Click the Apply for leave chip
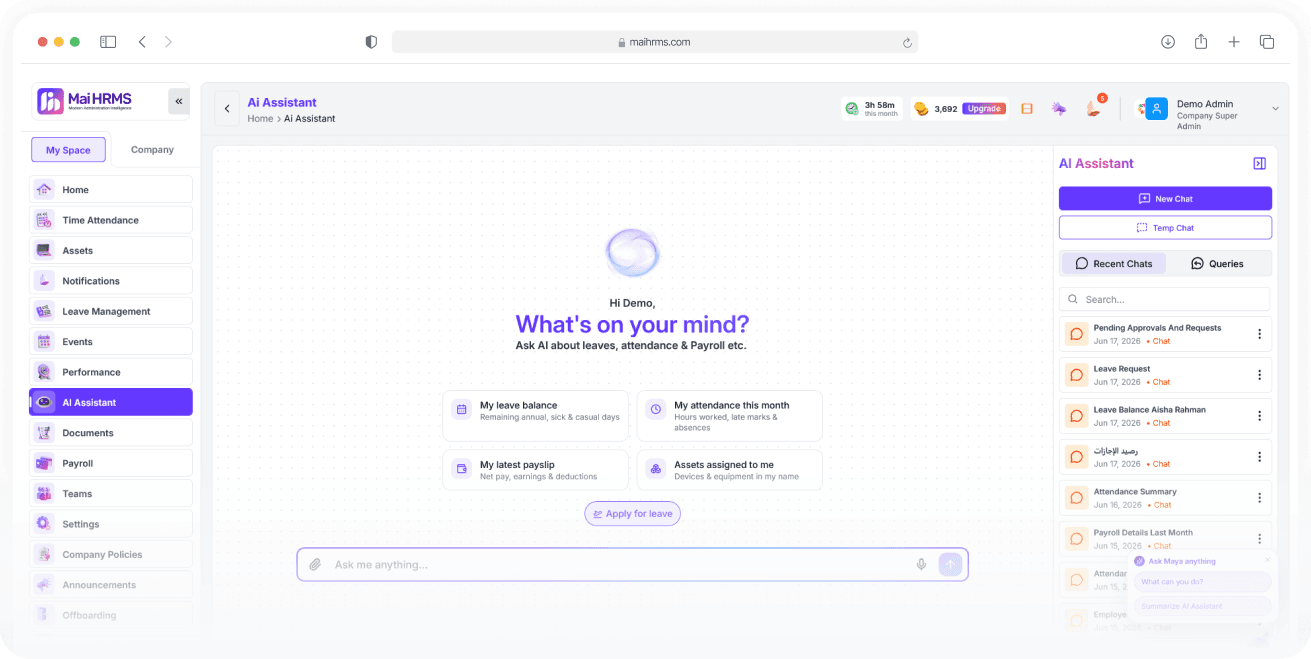The height and width of the screenshot is (659, 1311). coord(632,514)
